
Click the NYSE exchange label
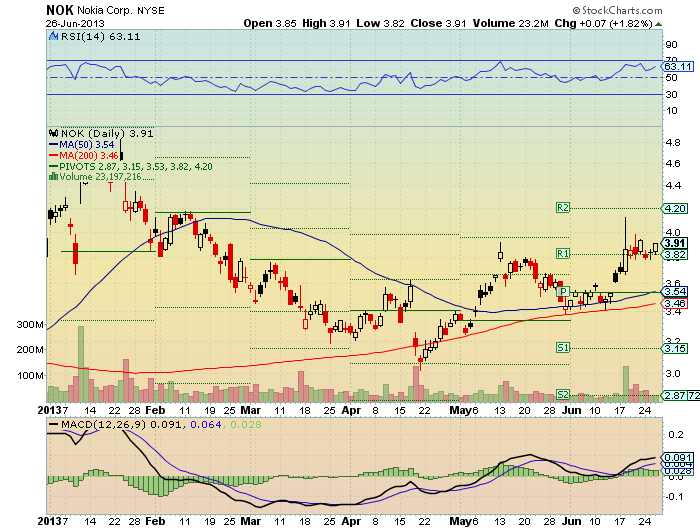point(150,10)
